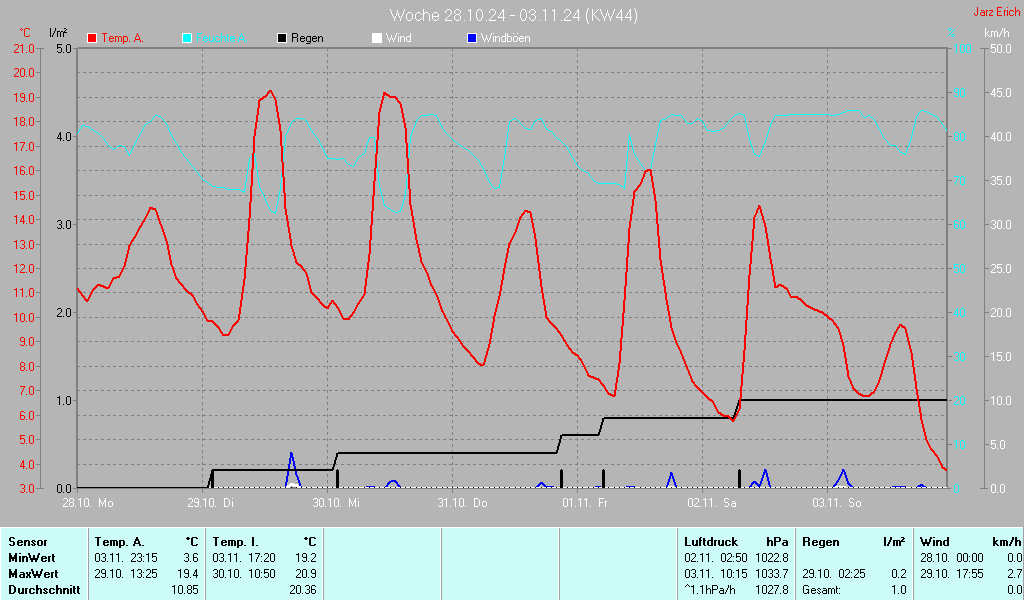Viewport: 1024px width, 600px height.
Task: Click the red '°C' axis unit label above the chart
Action: [25, 33]
